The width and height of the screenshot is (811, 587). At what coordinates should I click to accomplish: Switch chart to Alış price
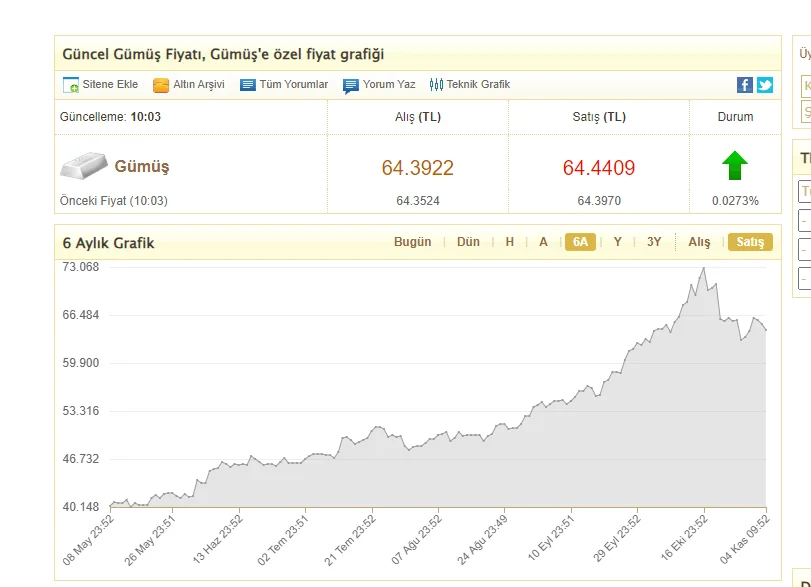pyautogui.click(x=699, y=242)
